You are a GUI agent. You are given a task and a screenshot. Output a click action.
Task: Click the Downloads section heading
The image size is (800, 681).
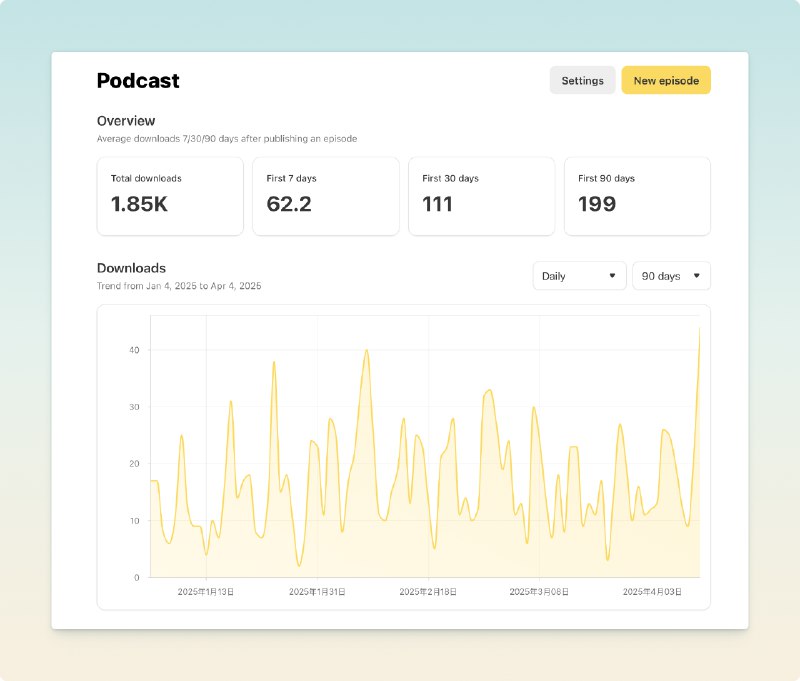tap(131, 268)
